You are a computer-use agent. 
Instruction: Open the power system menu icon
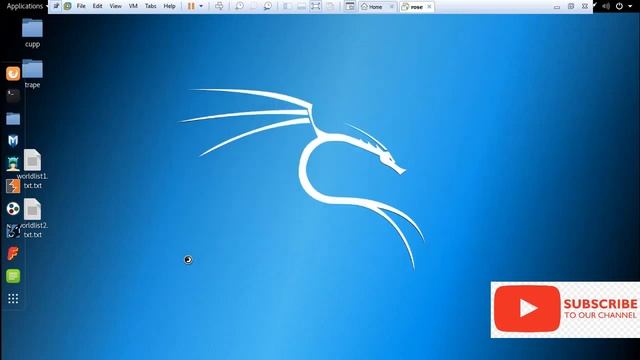(619, 6)
